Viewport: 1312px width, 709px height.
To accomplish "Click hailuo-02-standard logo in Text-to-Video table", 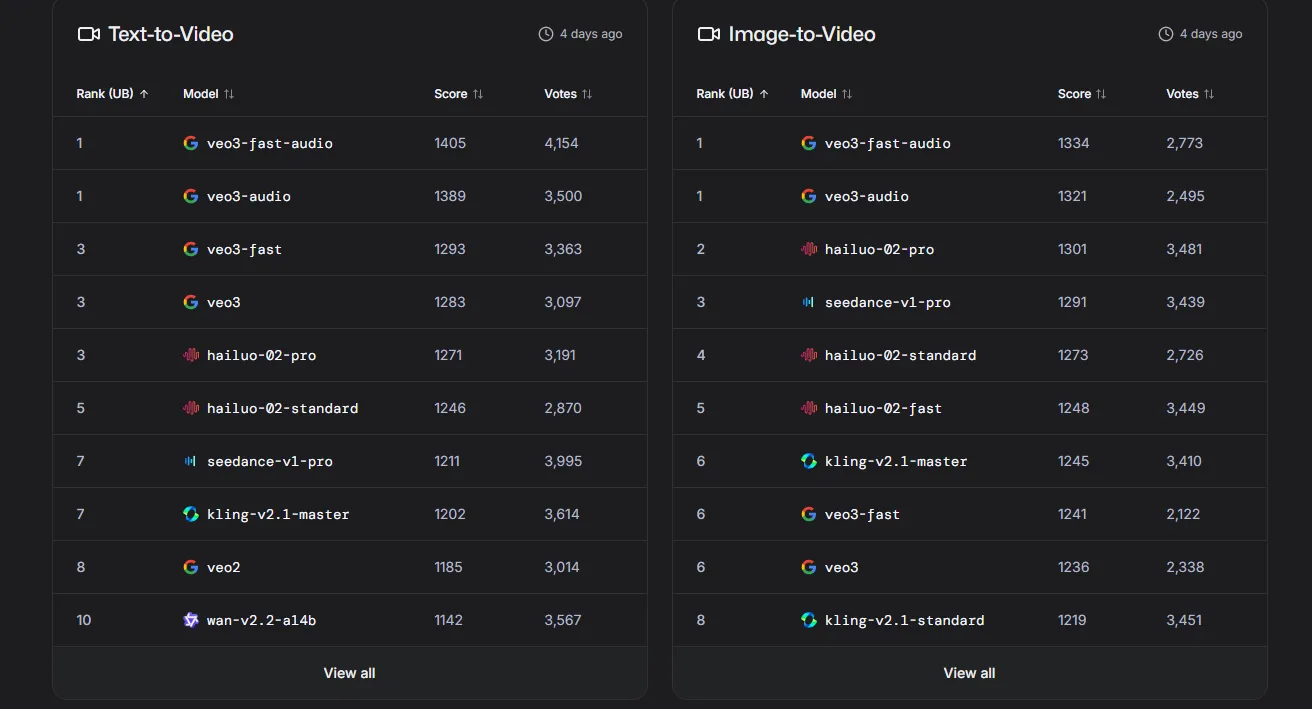I will pyautogui.click(x=191, y=408).
